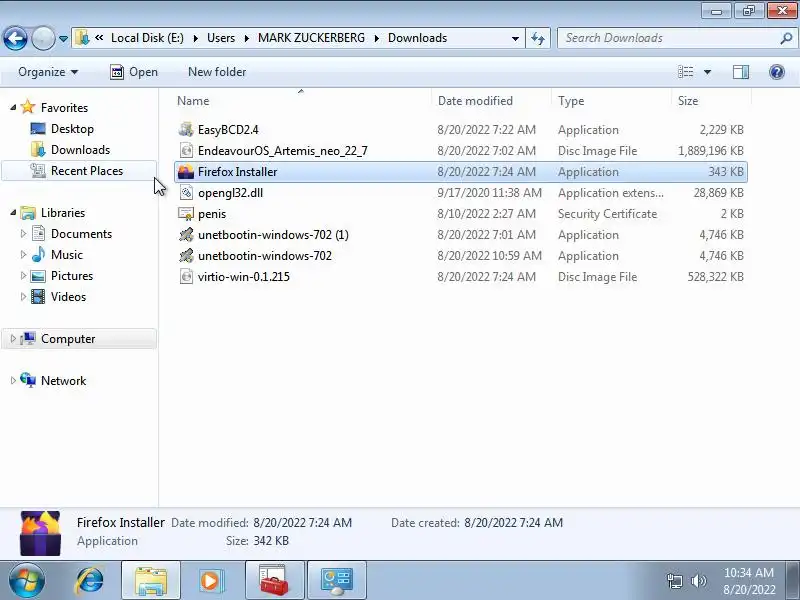800x600 pixels.
Task: Select the Documents library icon
Action: [x=38, y=233]
